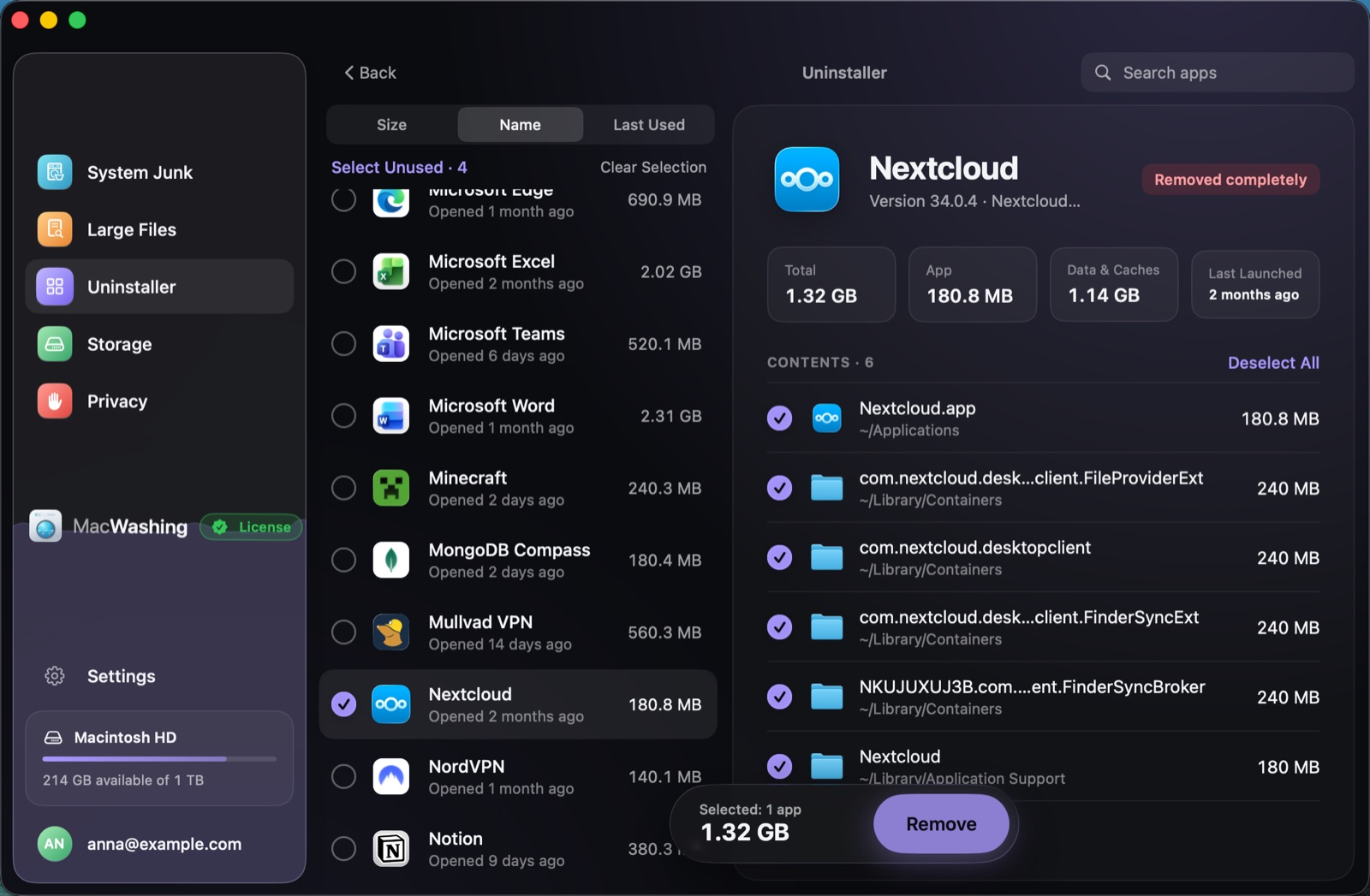The height and width of the screenshot is (896, 1370).
Task: Uncheck Nextcloud in the app list
Action: click(x=344, y=704)
